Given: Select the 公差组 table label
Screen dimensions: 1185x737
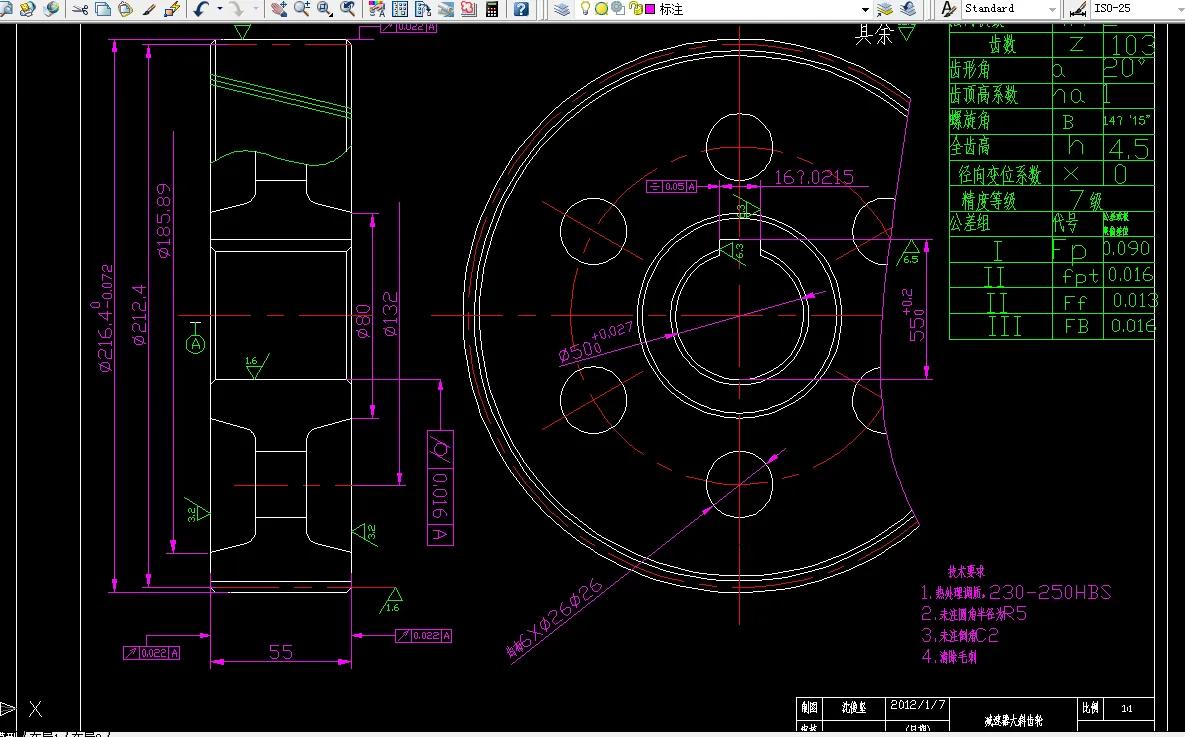Looking at the screenshot, I should (970, 223).
